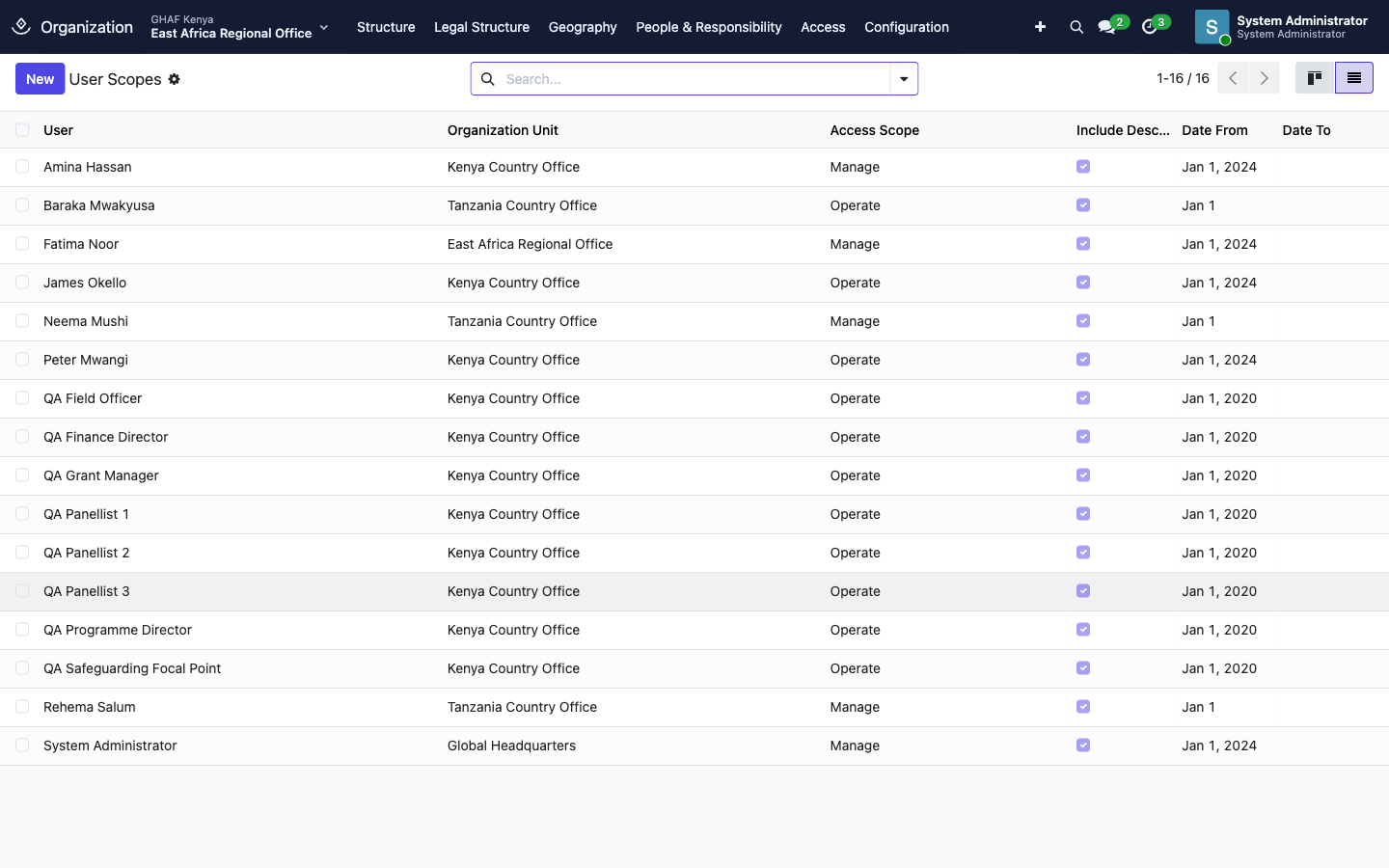Toggle Include Descendants for Baraka Mwakyusa
1389x868 pixels.
[x=1083, y=205]
